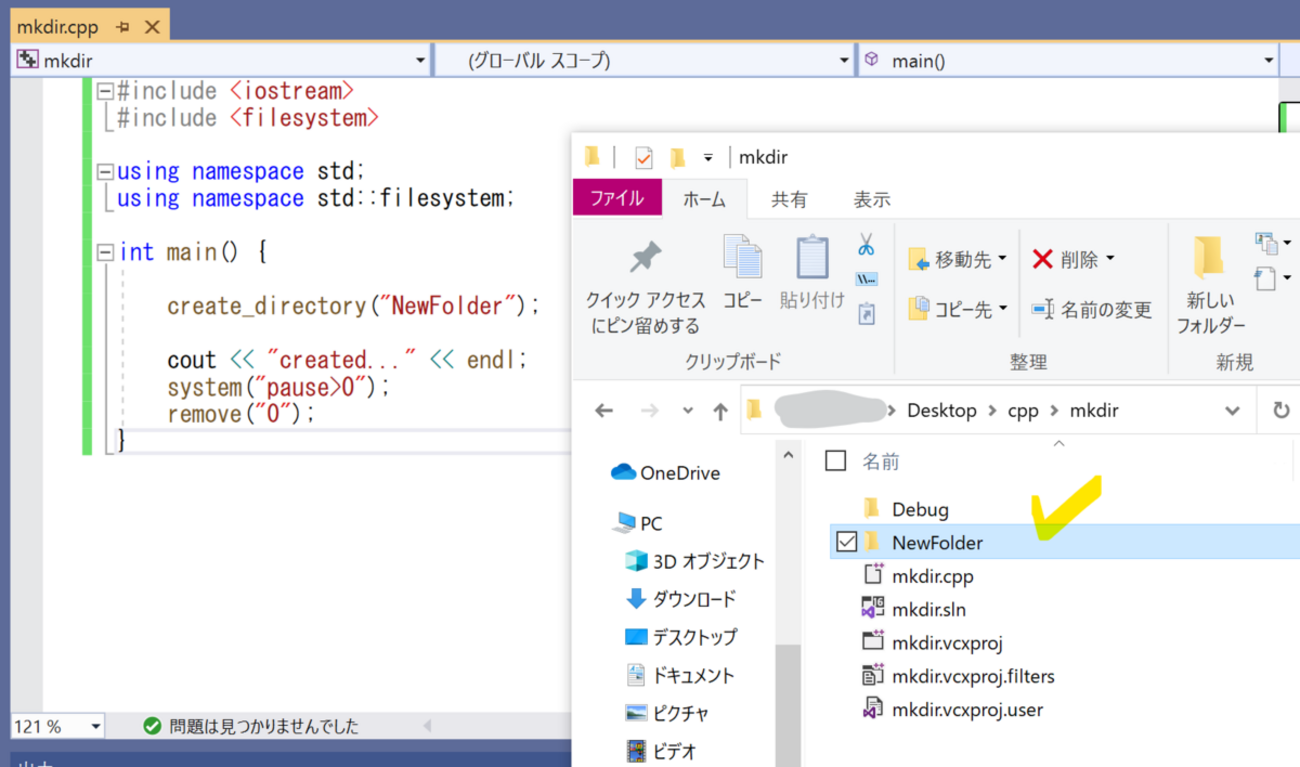Pin the mkdir.cpp editor tab
The height and width of the screenshot is (767, 1300).
pyautogui.click(x=123, y=27)
